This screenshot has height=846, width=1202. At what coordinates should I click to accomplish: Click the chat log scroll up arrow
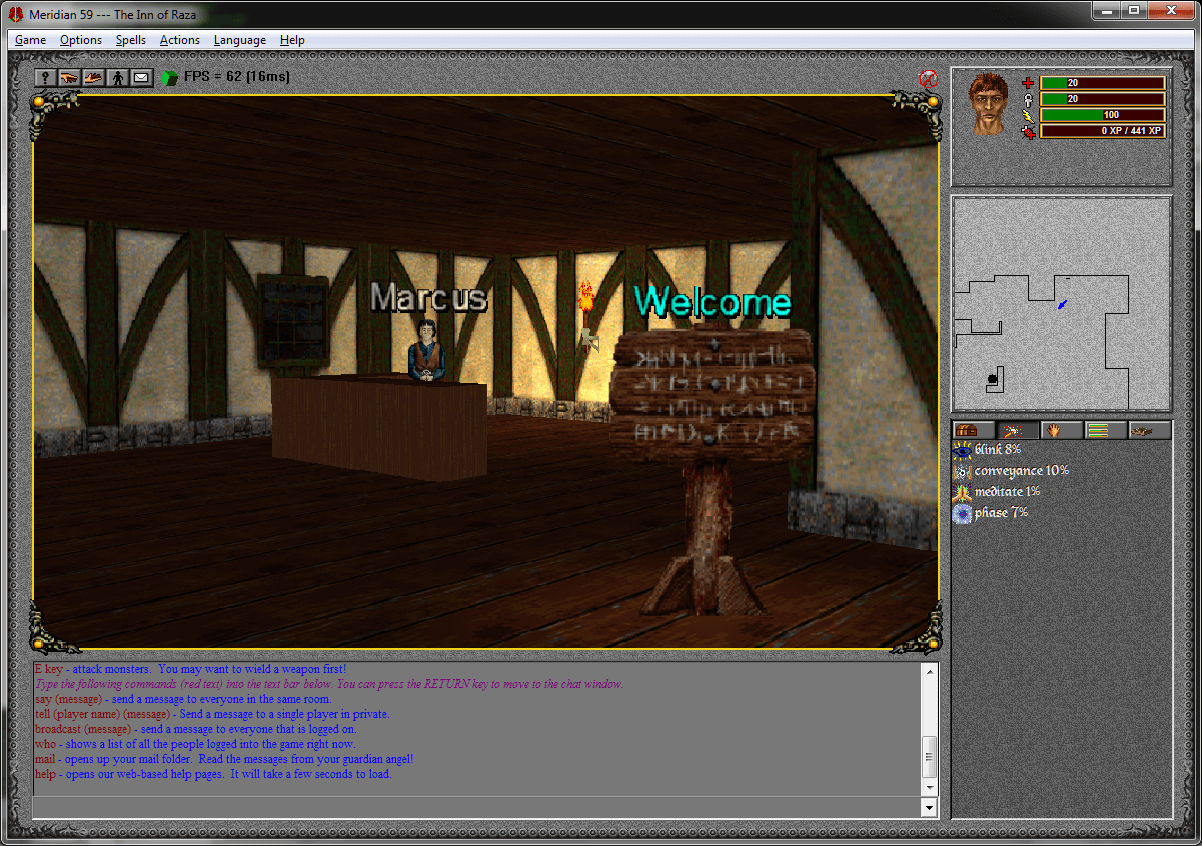[x=930, y=672]
